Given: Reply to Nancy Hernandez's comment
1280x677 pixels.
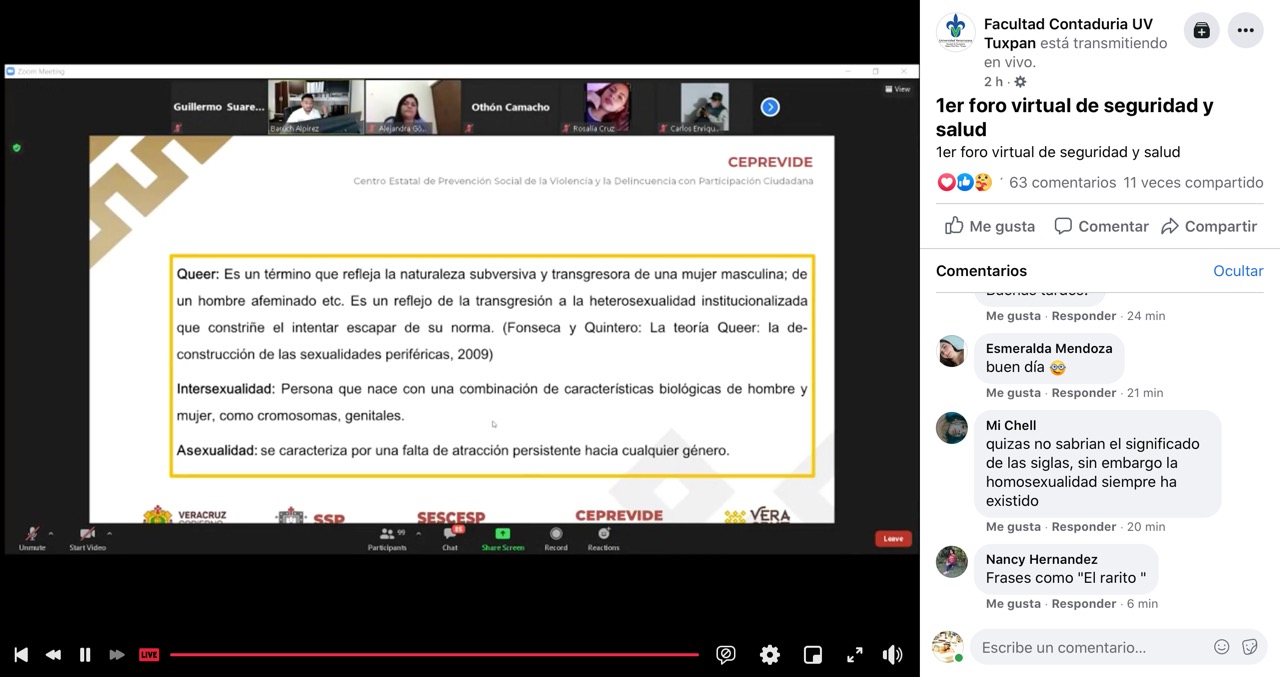Looking at the screenshot, I should pyautogui.click(x=1083, y=604).
